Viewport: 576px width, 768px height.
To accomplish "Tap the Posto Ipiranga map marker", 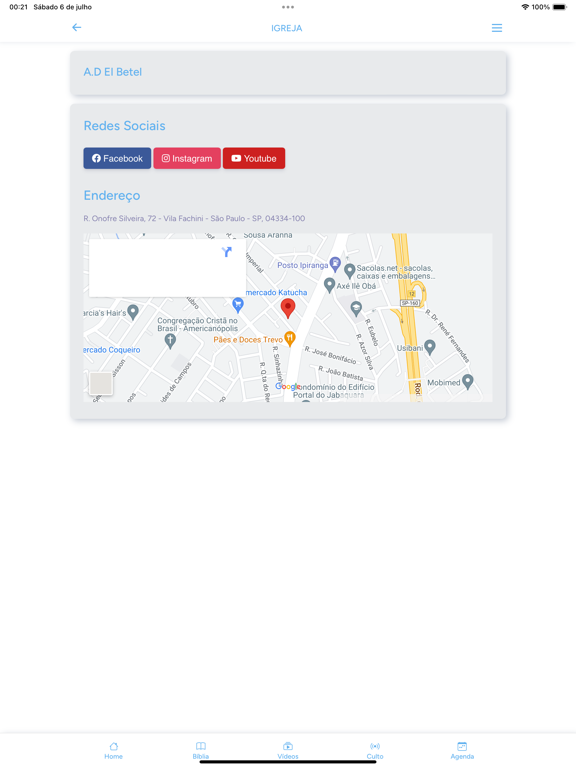I will [335, 264].
